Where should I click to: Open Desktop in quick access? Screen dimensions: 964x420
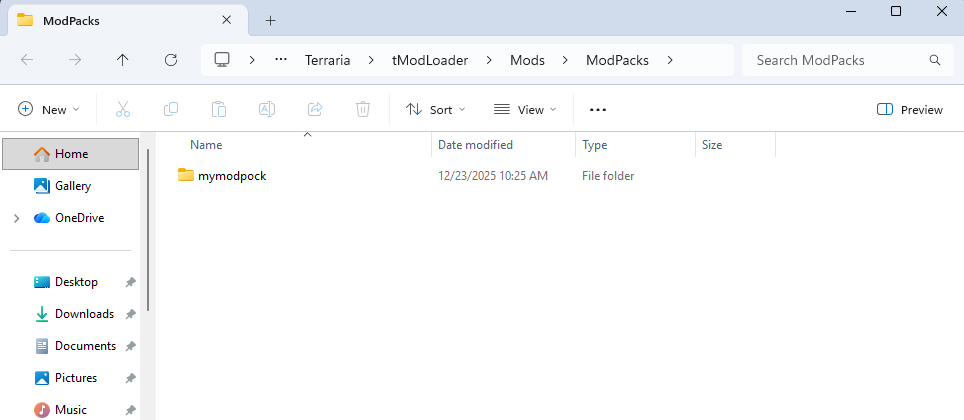click(x=71, y=282)
